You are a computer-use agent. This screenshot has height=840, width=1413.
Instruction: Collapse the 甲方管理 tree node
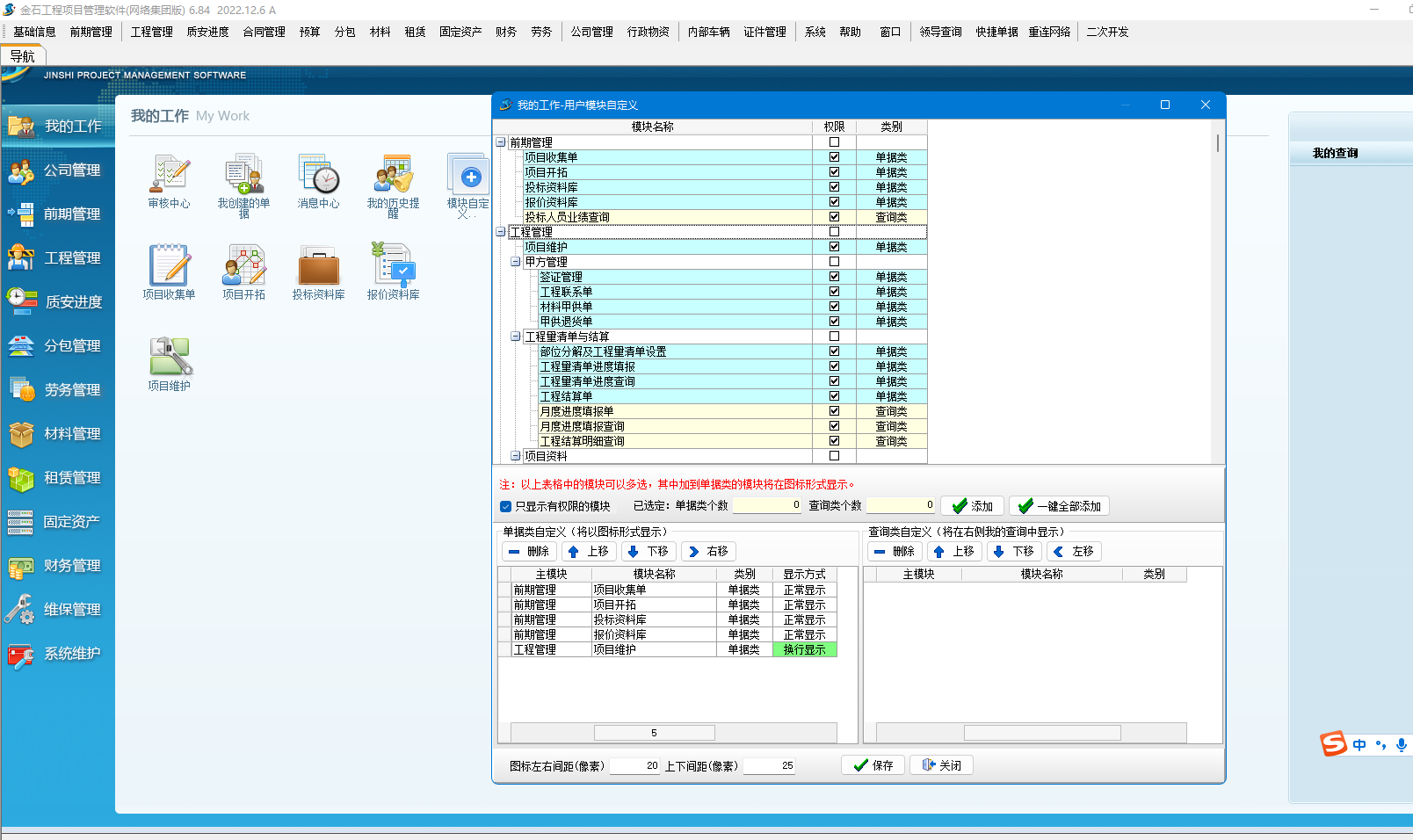click(x=516, y=262)
